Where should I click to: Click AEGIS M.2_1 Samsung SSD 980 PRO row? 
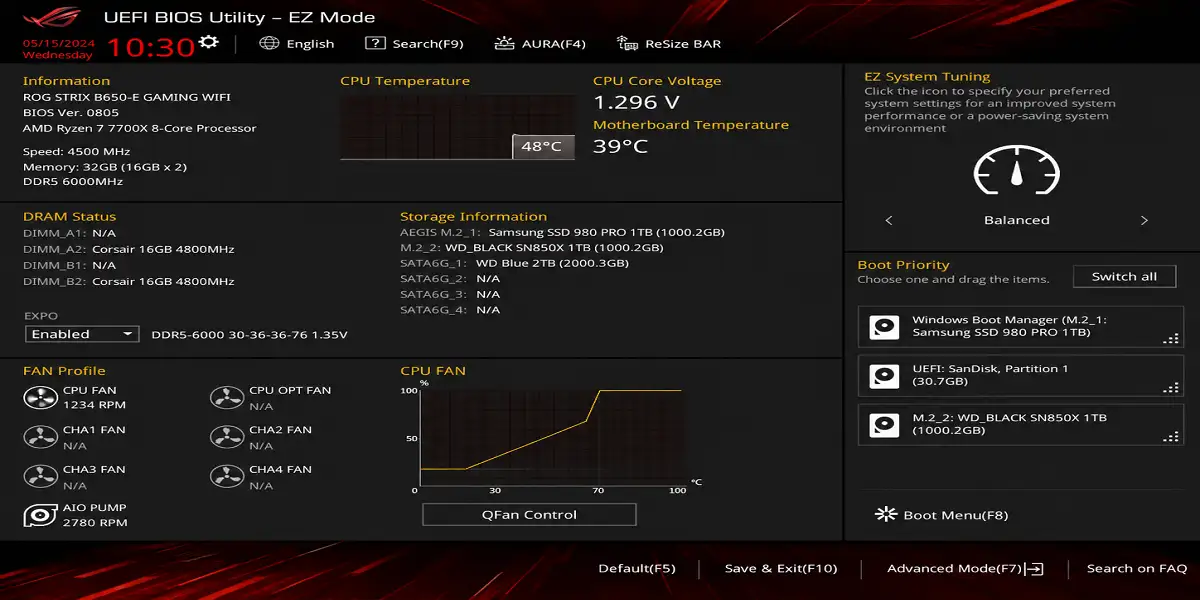click(x=562, y=232)
